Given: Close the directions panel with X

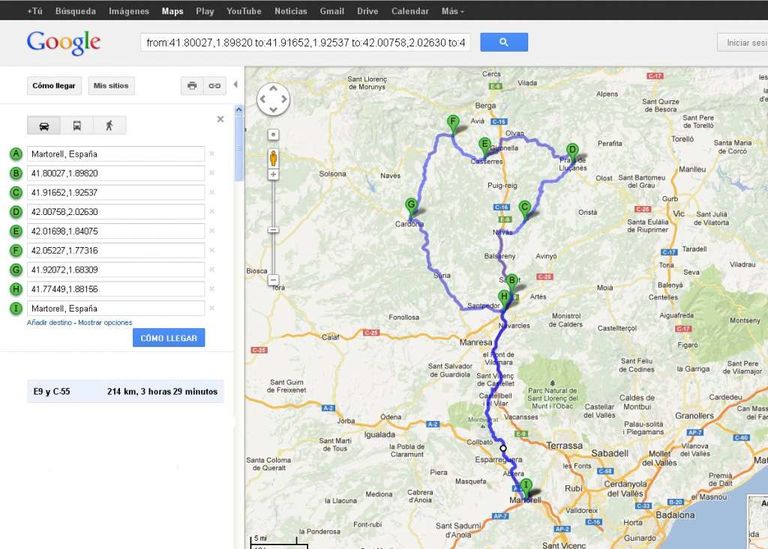Looking at the screenshot, I should [x=220, y=119].
